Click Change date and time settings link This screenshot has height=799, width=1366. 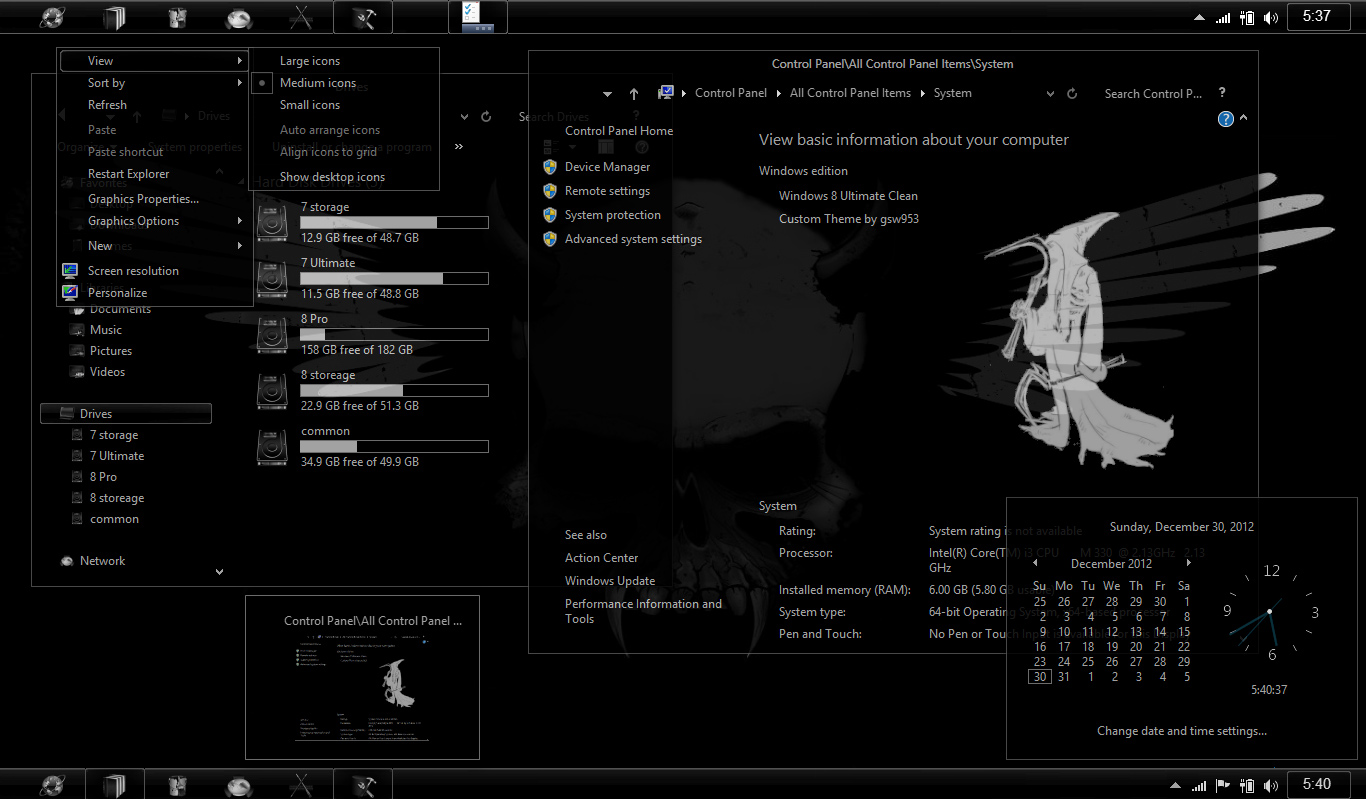1182,731
